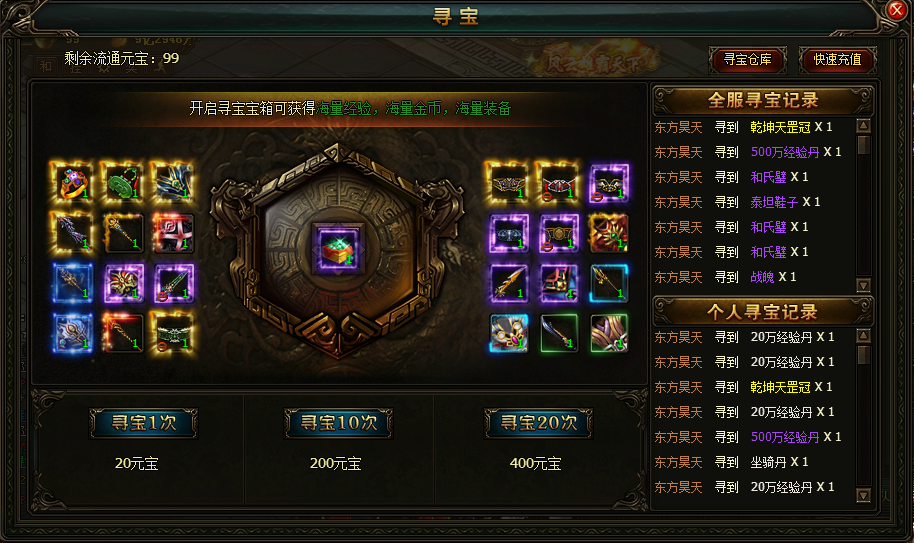Click the 寻宝10次 button
This screenshot has height=543, width=914.
[x=339, y=423]
